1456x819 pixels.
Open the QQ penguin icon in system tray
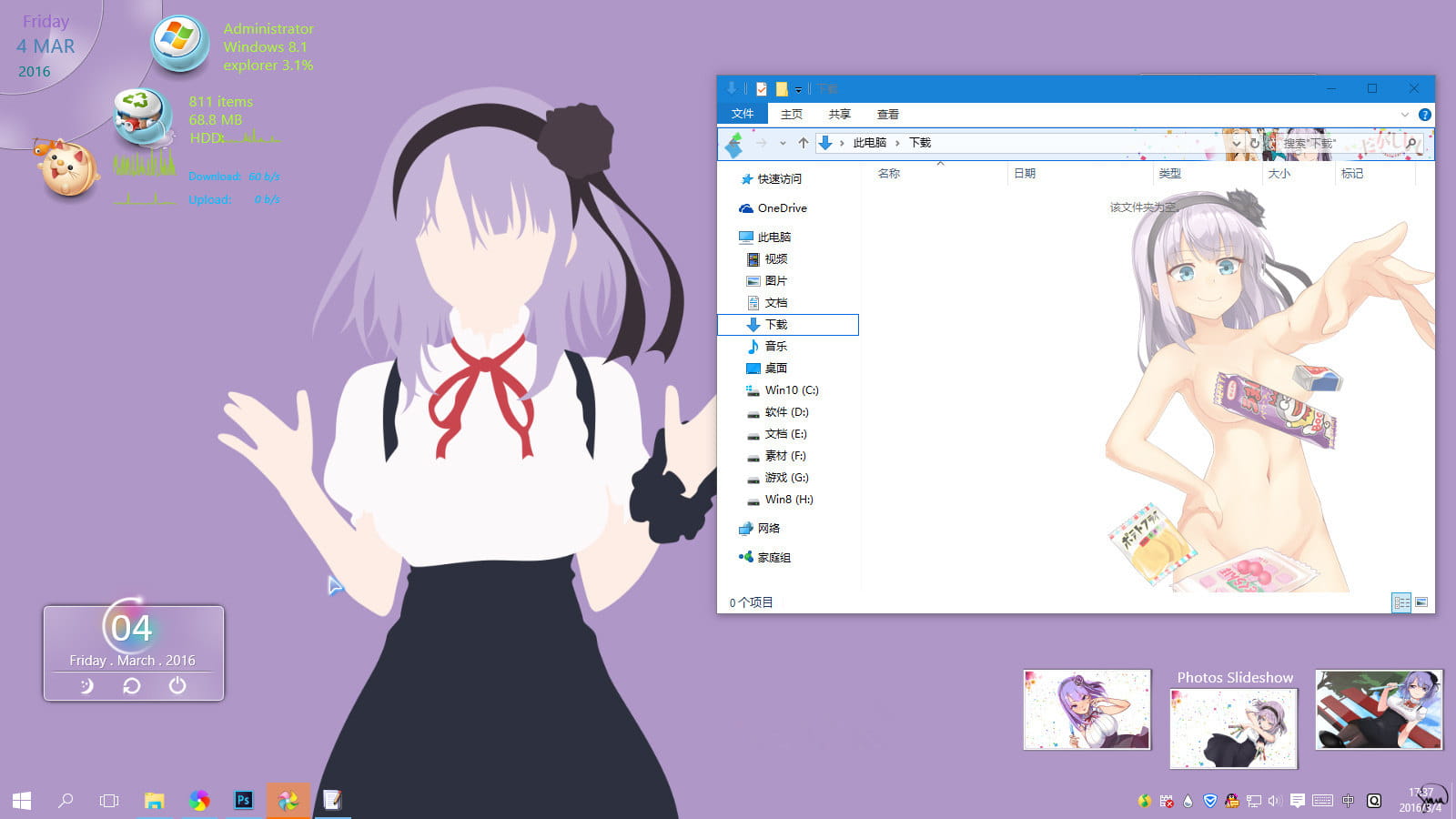(1232, 801)
